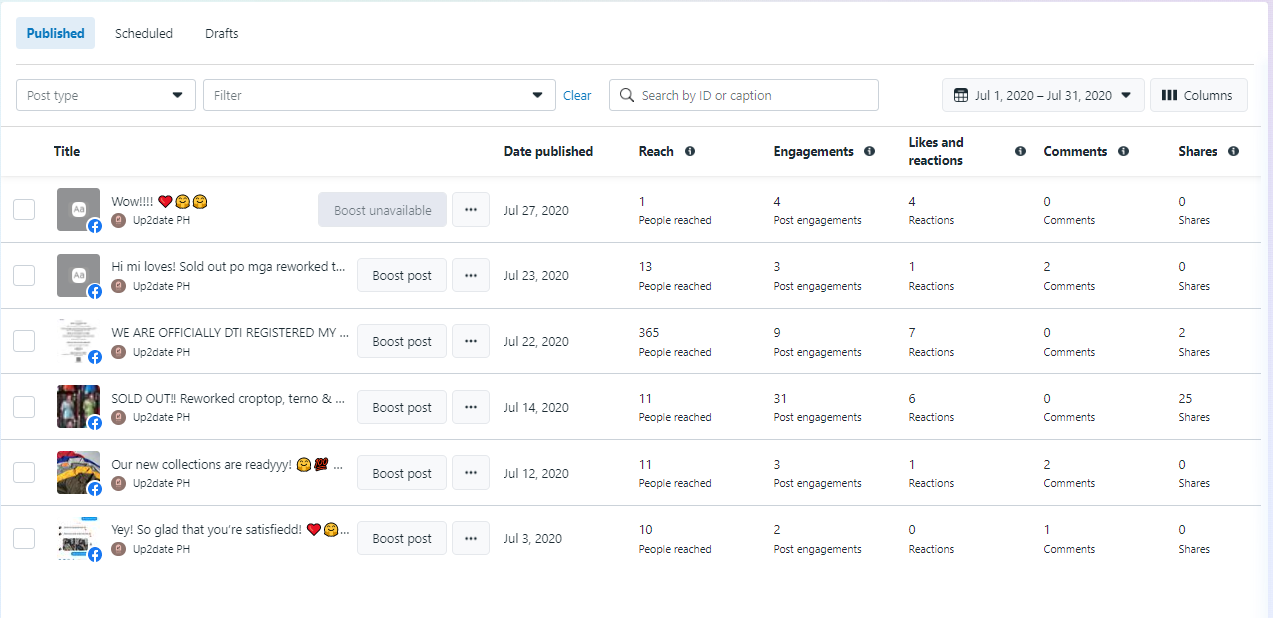Click the Likes and reactions info icon

tap(1020, 152)
